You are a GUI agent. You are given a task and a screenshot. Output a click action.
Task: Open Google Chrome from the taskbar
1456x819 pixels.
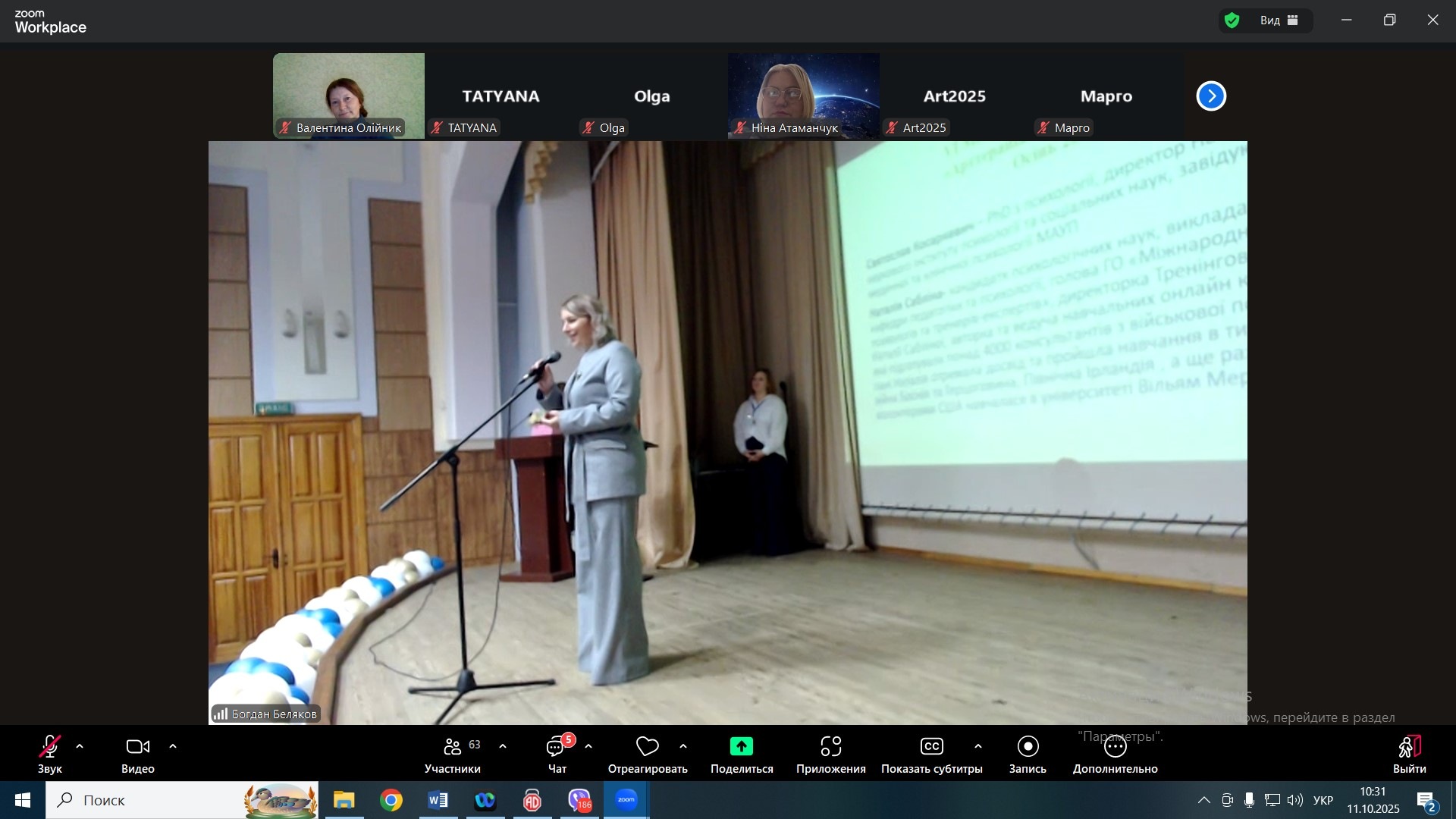[x=391, y=800]
